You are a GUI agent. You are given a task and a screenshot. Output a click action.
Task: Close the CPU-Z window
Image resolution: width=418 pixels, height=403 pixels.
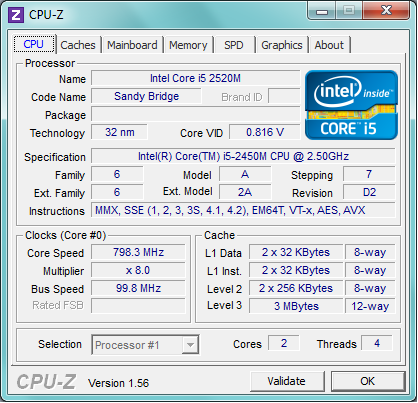pos(387,11)
